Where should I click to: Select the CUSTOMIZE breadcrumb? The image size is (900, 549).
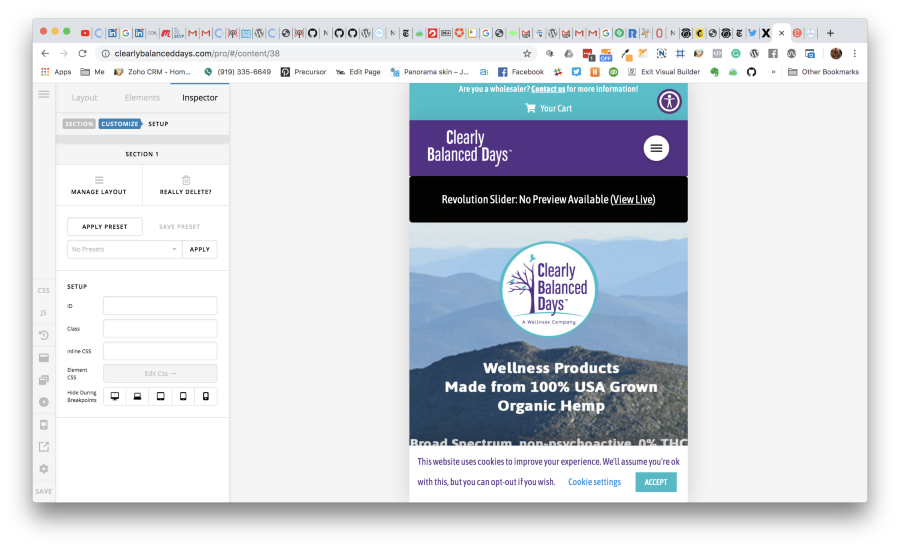tap(119, 124)
